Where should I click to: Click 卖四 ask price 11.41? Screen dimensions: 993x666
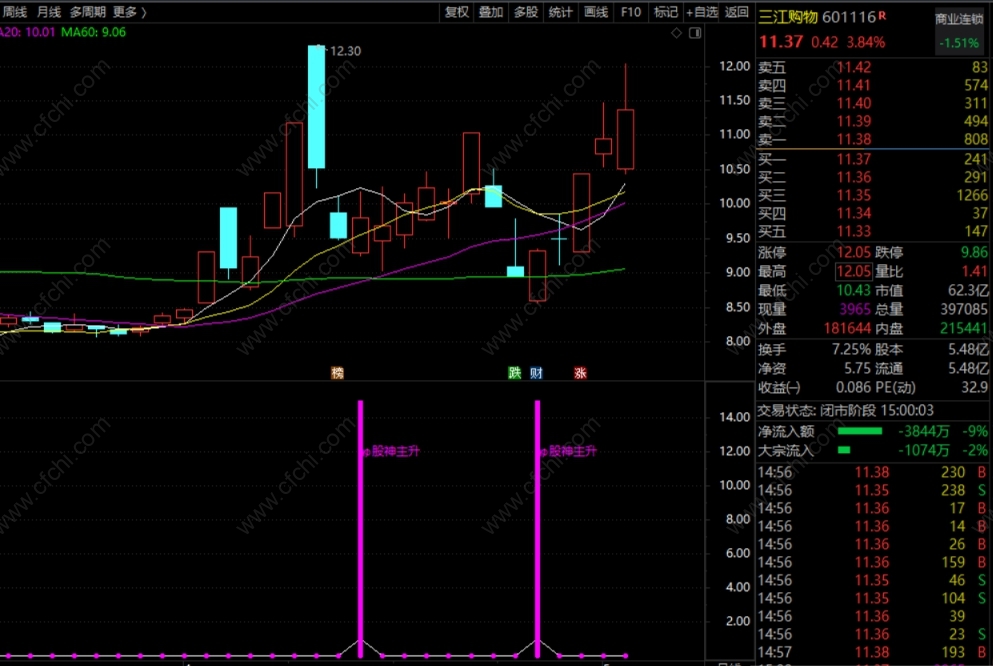coord(854,85)
